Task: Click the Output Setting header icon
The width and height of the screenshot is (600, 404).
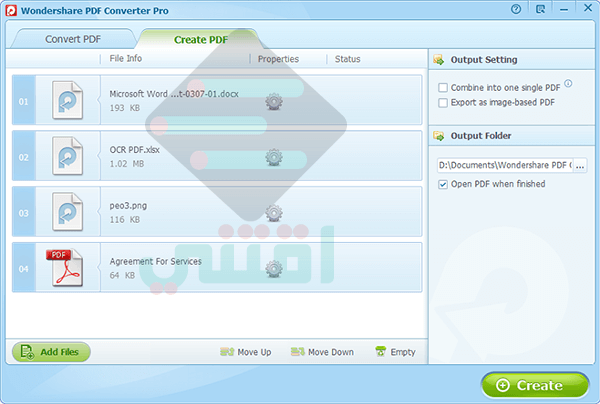Action: [439, 60]
